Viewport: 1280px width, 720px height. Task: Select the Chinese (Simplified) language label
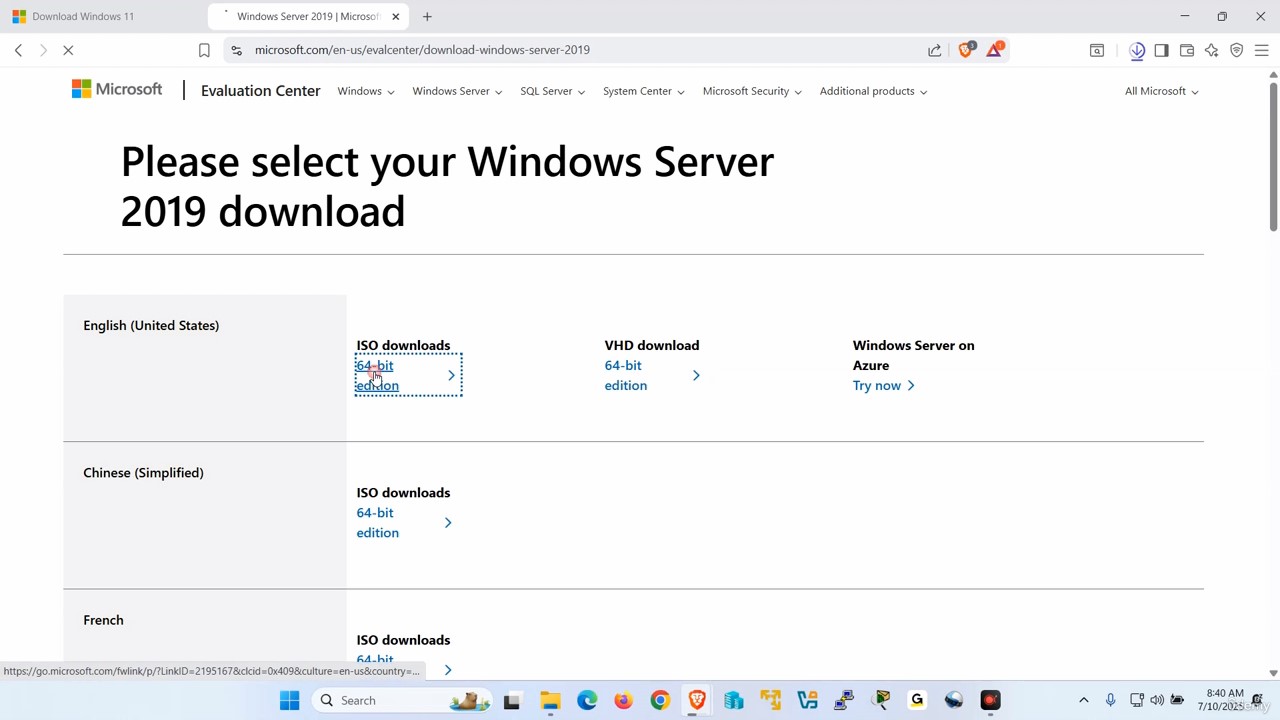tap(143, 472)
